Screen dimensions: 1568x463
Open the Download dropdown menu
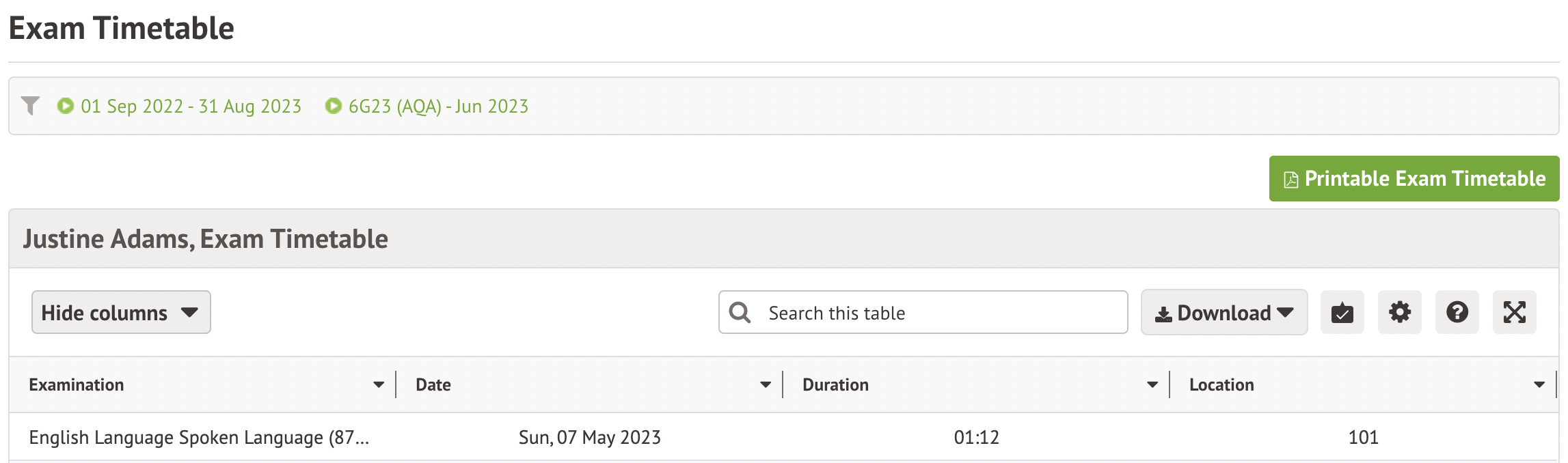[x=1224, y=313]
